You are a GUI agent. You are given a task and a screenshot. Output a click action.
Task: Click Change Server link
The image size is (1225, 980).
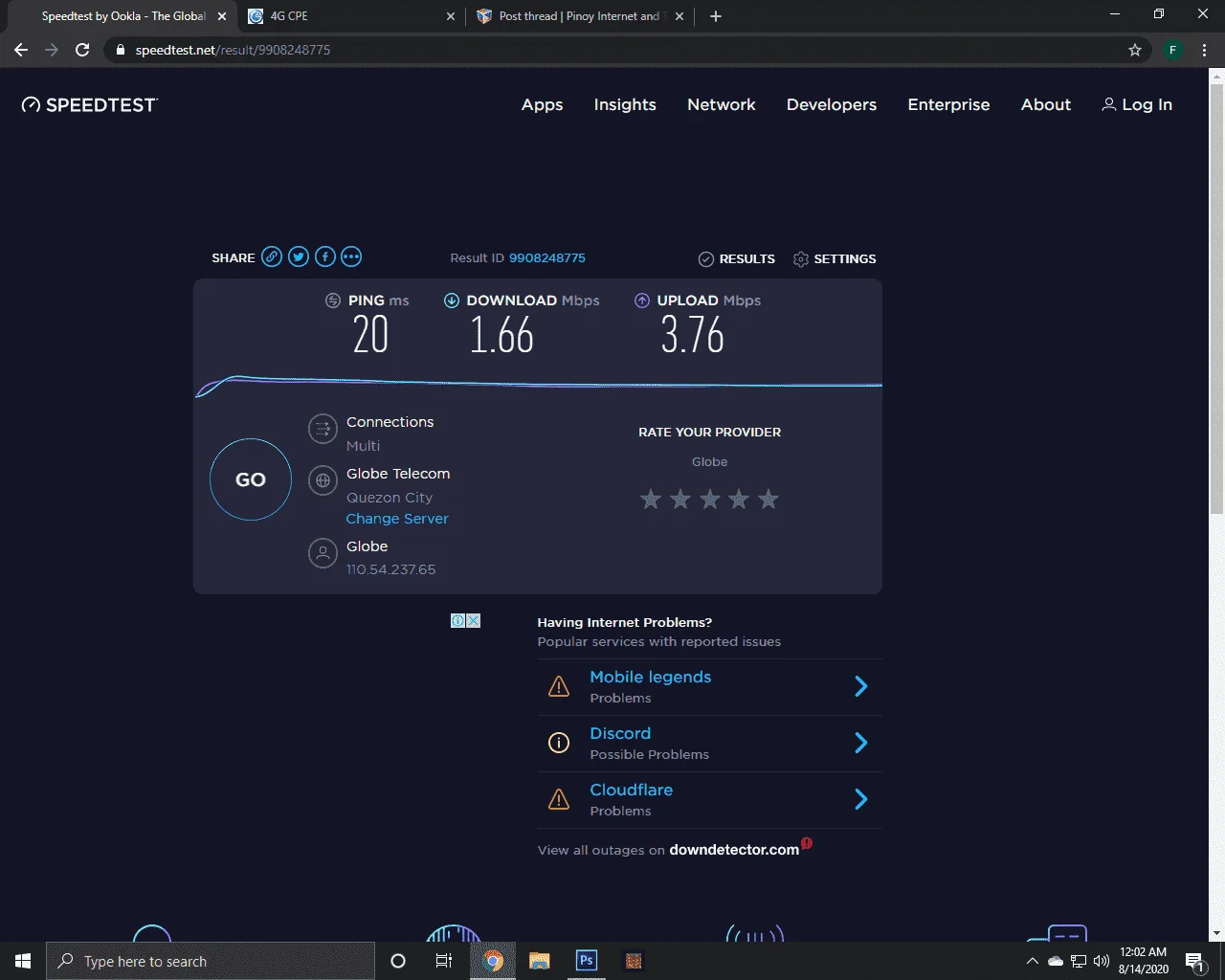point(397,519)
